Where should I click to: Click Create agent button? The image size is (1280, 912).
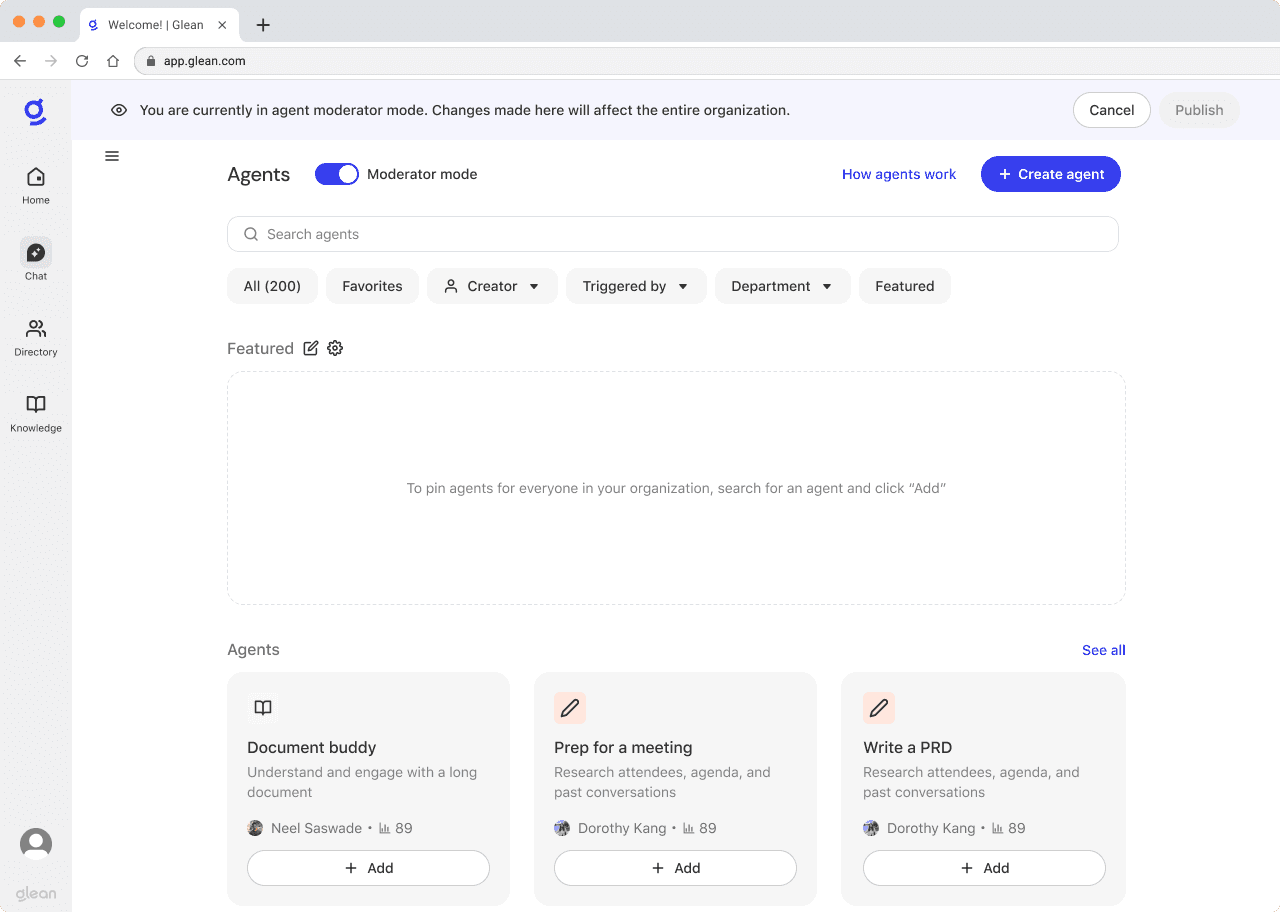point(1051,174)
